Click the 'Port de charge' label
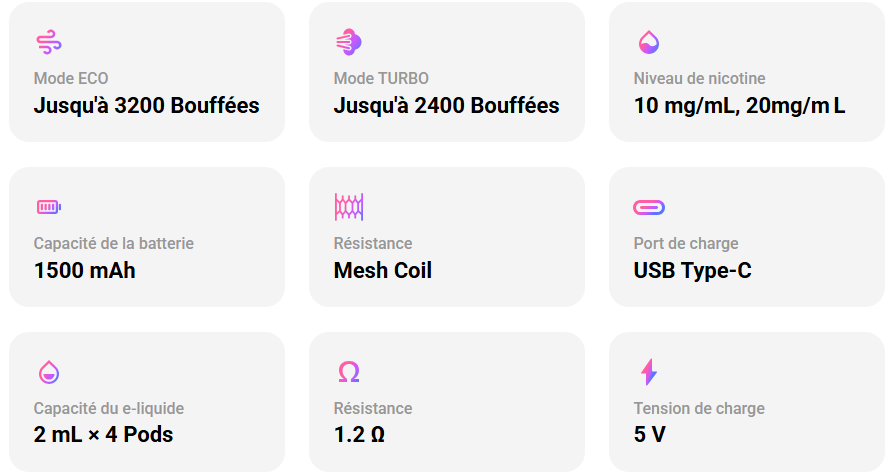Viewport: 895px width, 476px height. point(686,243)
